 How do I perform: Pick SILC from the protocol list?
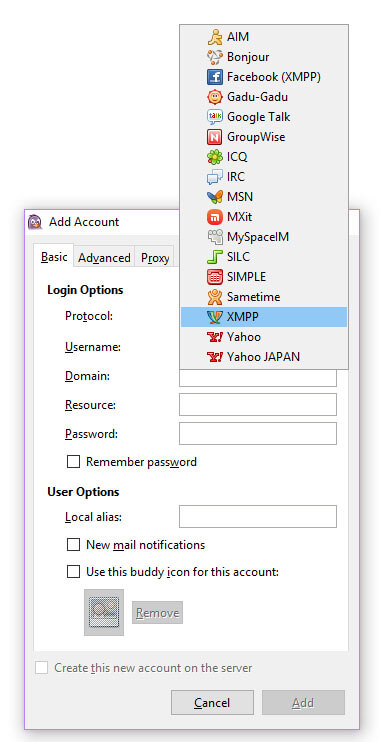[264, 257]
